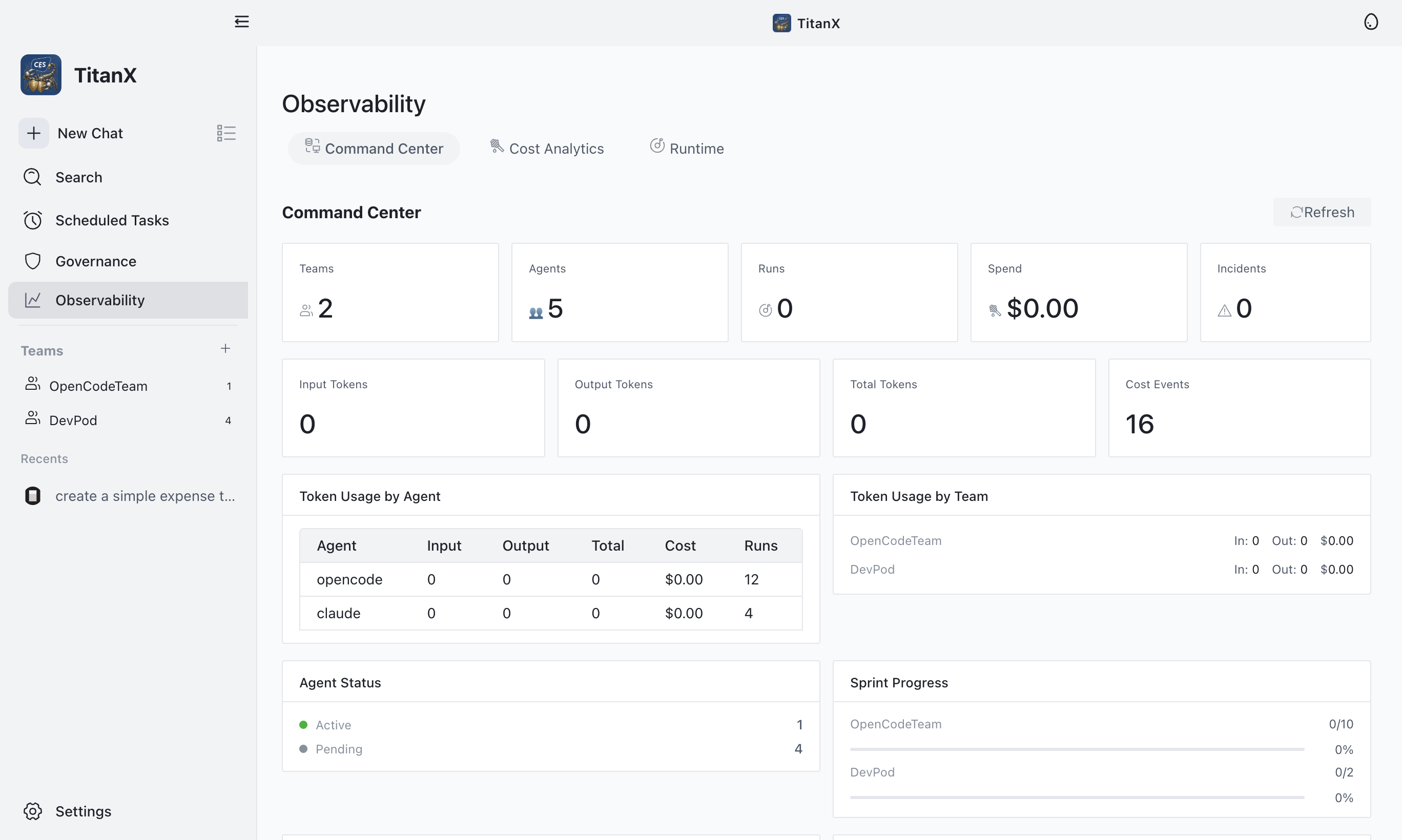1402x840 pixels.
Task: Select the DevPod team in the sidebar
Action: click(74, 420)
